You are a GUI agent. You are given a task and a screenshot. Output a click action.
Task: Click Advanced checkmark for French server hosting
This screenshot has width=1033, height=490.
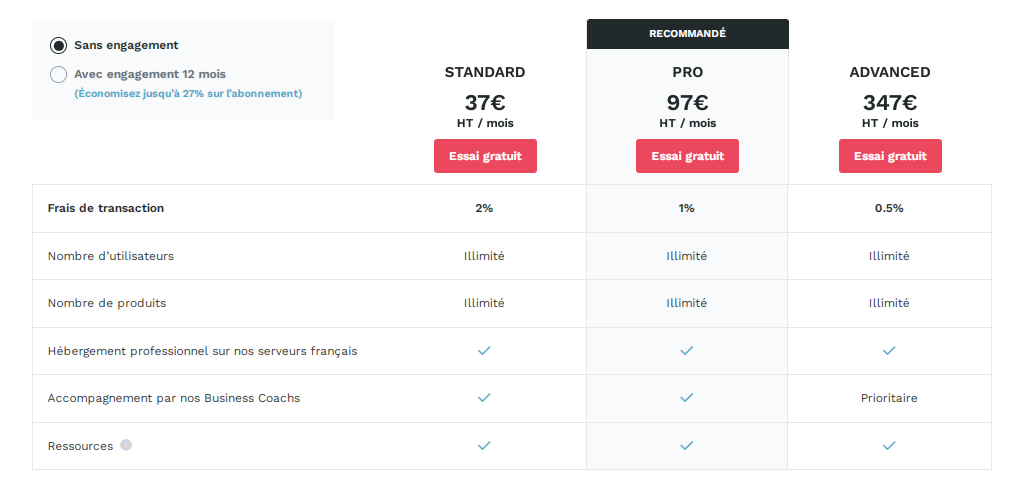point(889,351)
